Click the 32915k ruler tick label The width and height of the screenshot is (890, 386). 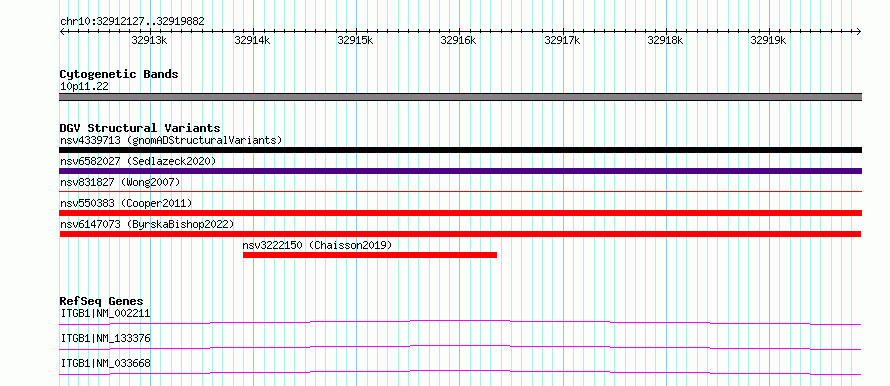pos(355,40)
